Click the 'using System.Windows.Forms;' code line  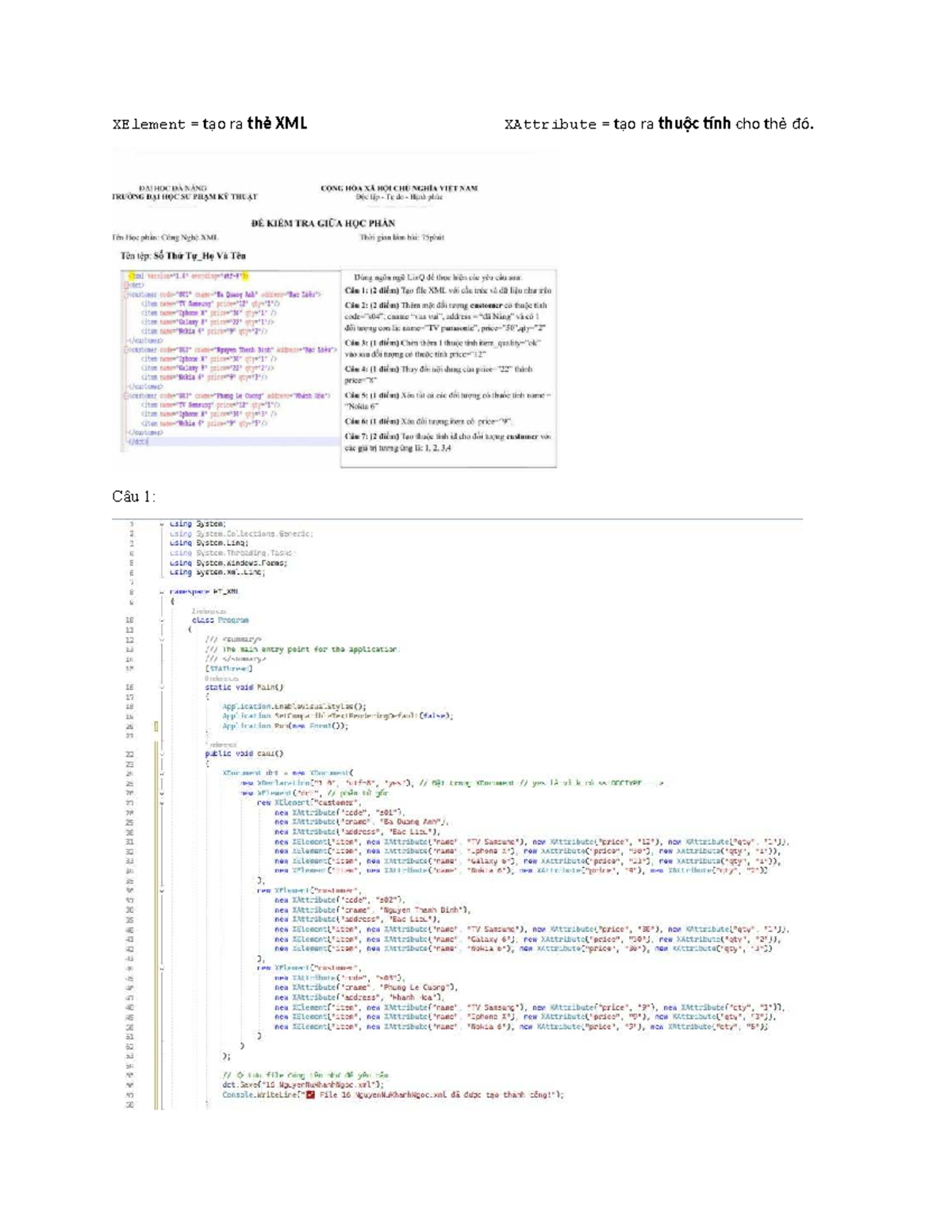coord(228,563)
